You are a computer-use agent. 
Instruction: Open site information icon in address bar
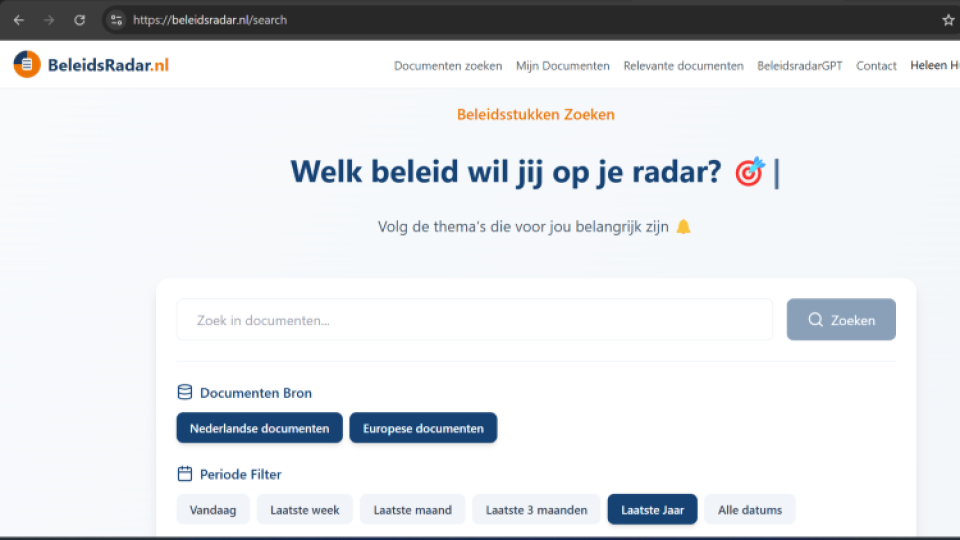pos(117,20)
